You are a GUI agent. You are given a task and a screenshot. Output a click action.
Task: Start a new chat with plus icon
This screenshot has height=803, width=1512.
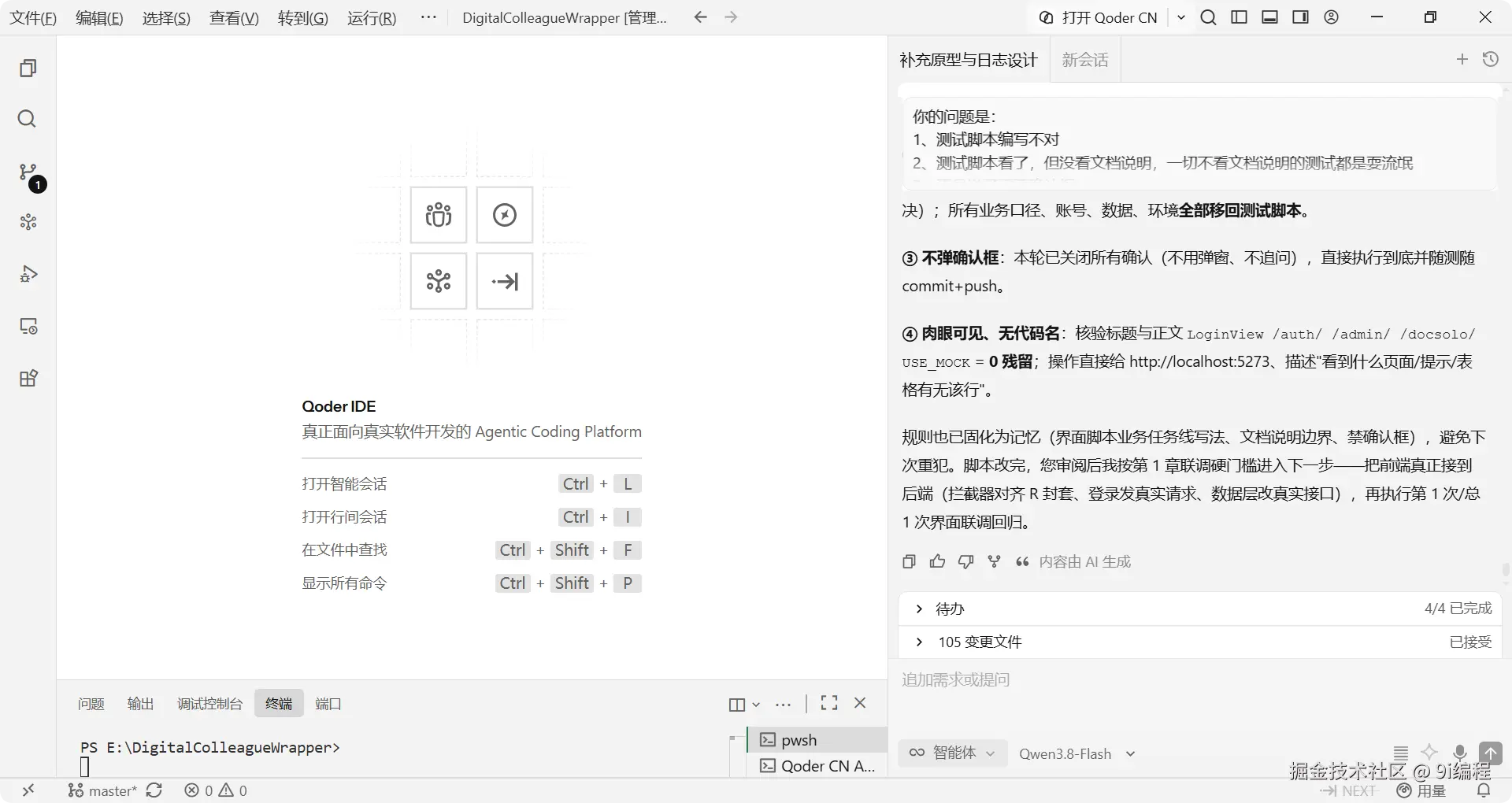(1462, 59)
